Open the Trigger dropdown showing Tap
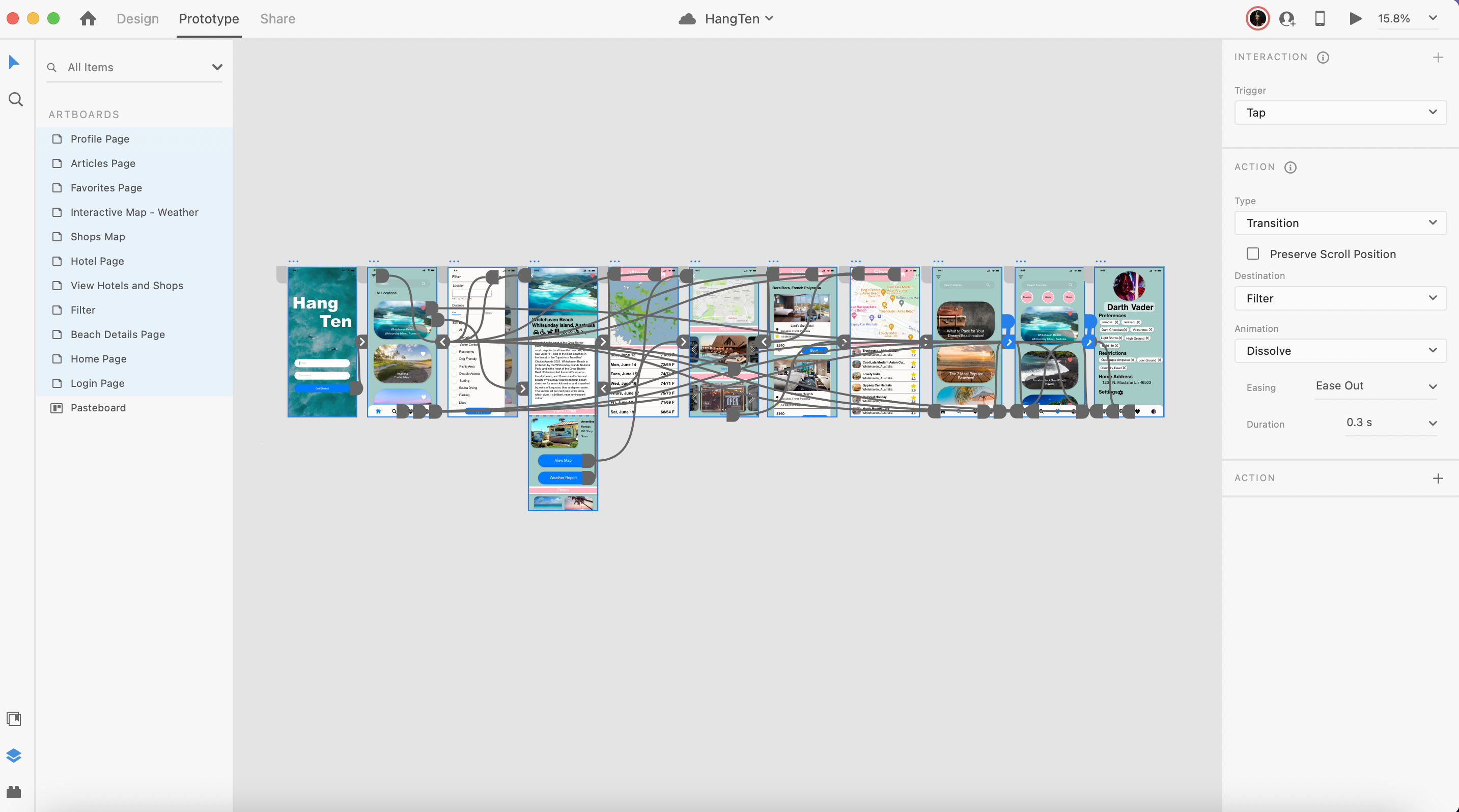This screenshot has height=812, width=1459. (x=1340, y=113)
